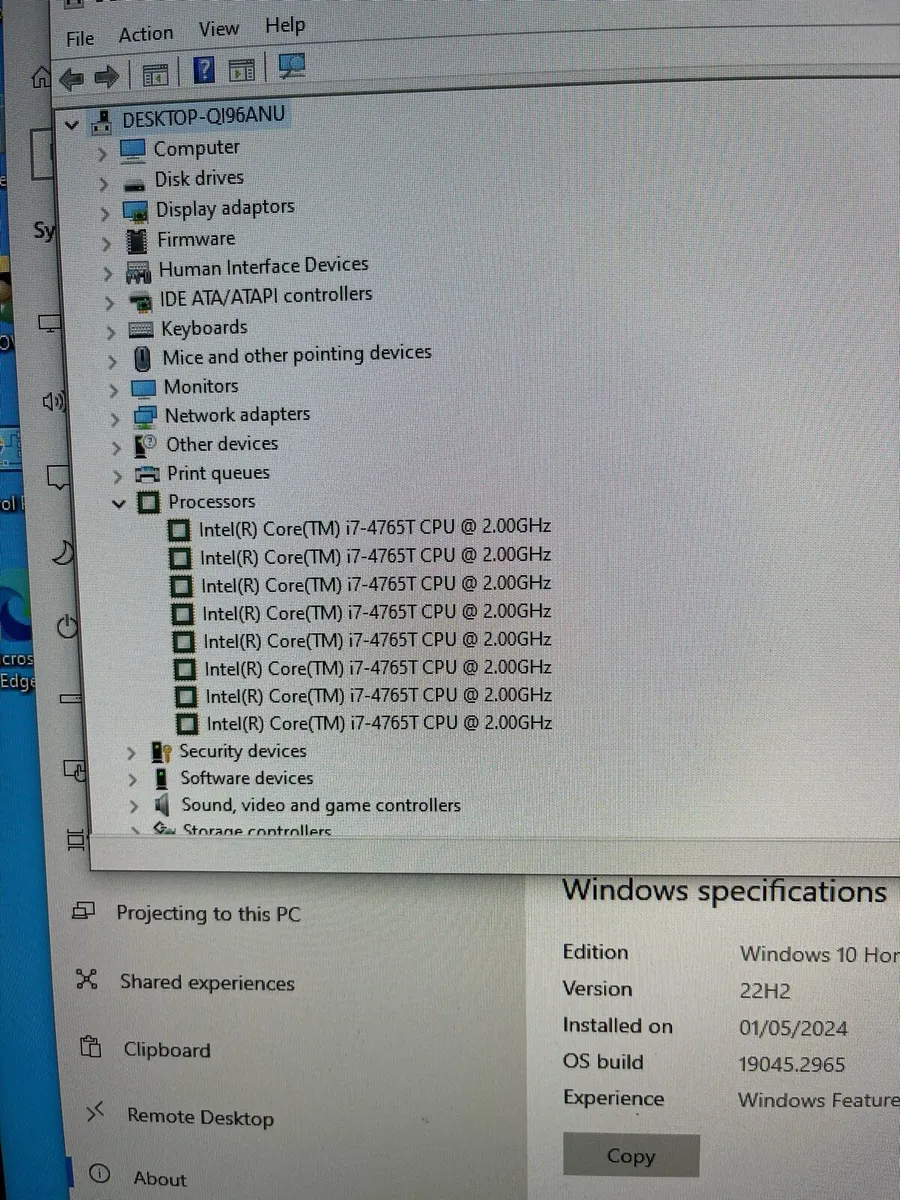Select the IDE ATA/ATAPI controllers label

coord(266,297)
